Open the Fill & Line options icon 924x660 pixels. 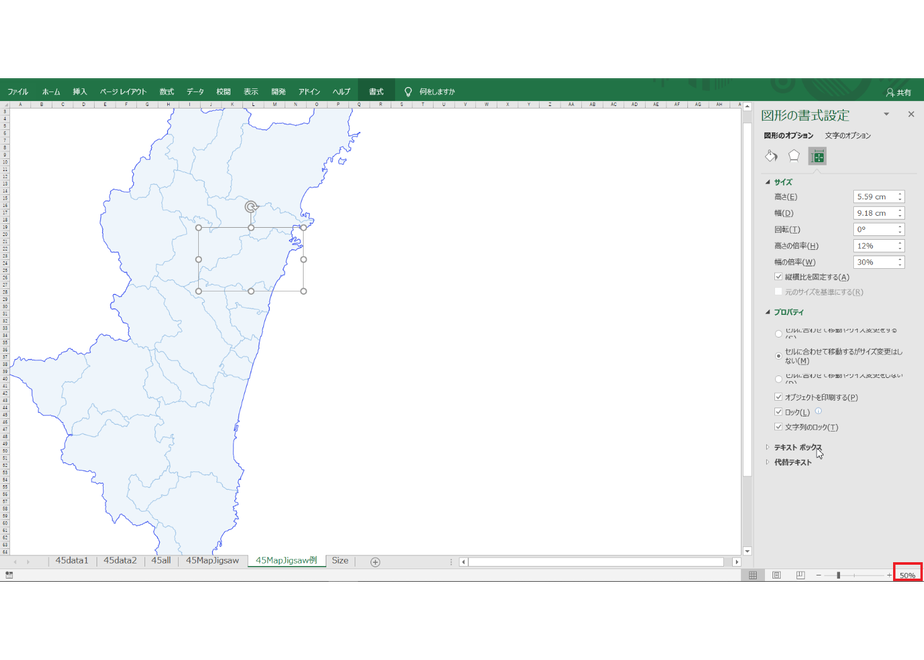(x=771, y=156)
